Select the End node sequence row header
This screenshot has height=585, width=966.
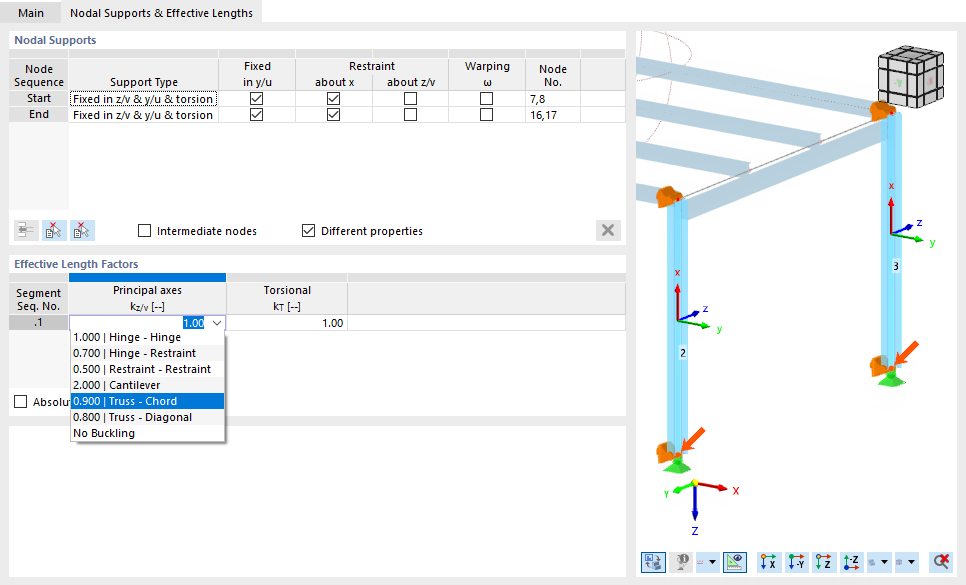click(39, 115)
